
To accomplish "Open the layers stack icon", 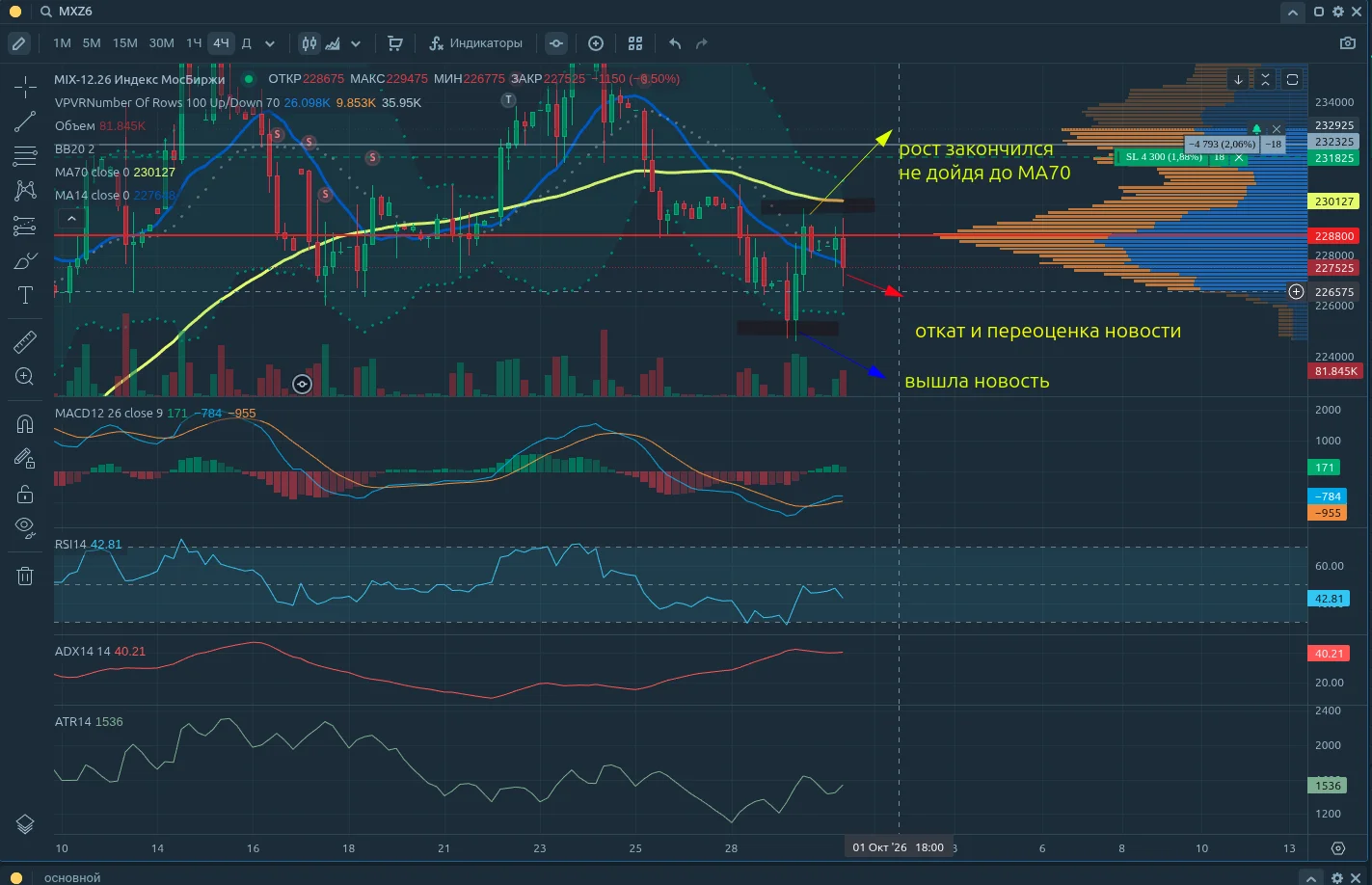I will coord(25,824).
